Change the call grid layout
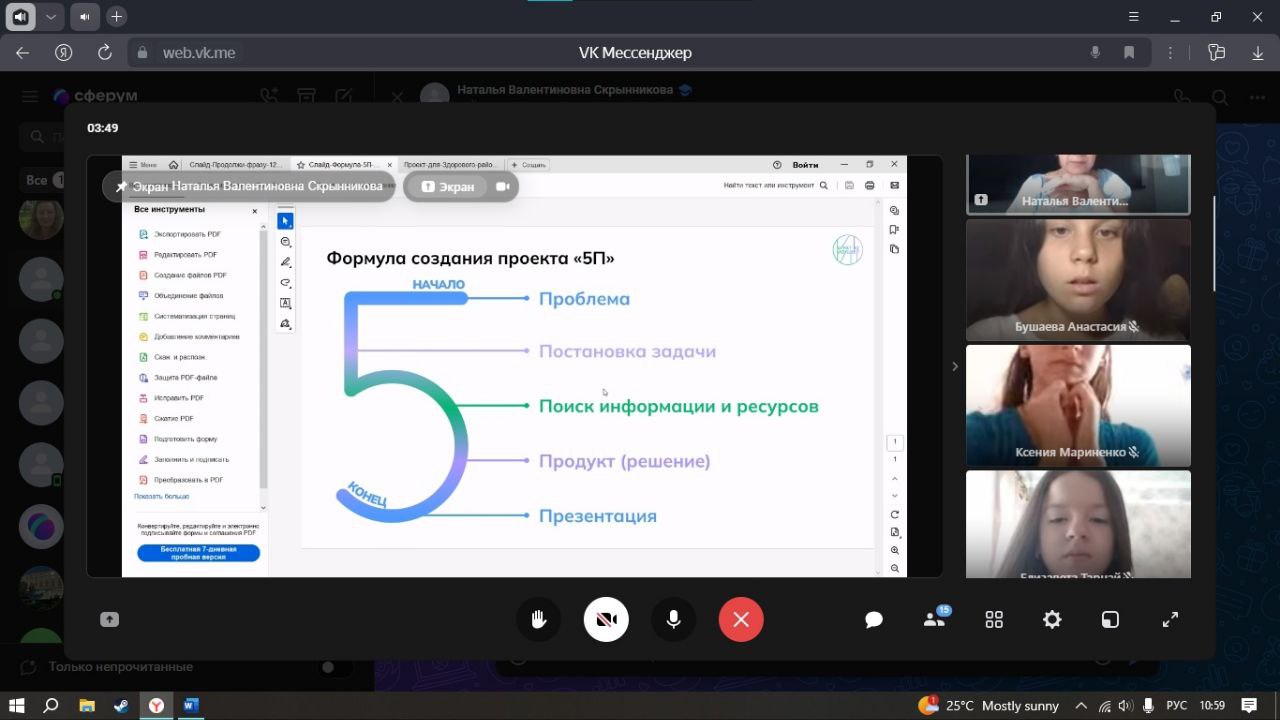This screenshot has height=720, width=1280. click(x=994, y=620)
